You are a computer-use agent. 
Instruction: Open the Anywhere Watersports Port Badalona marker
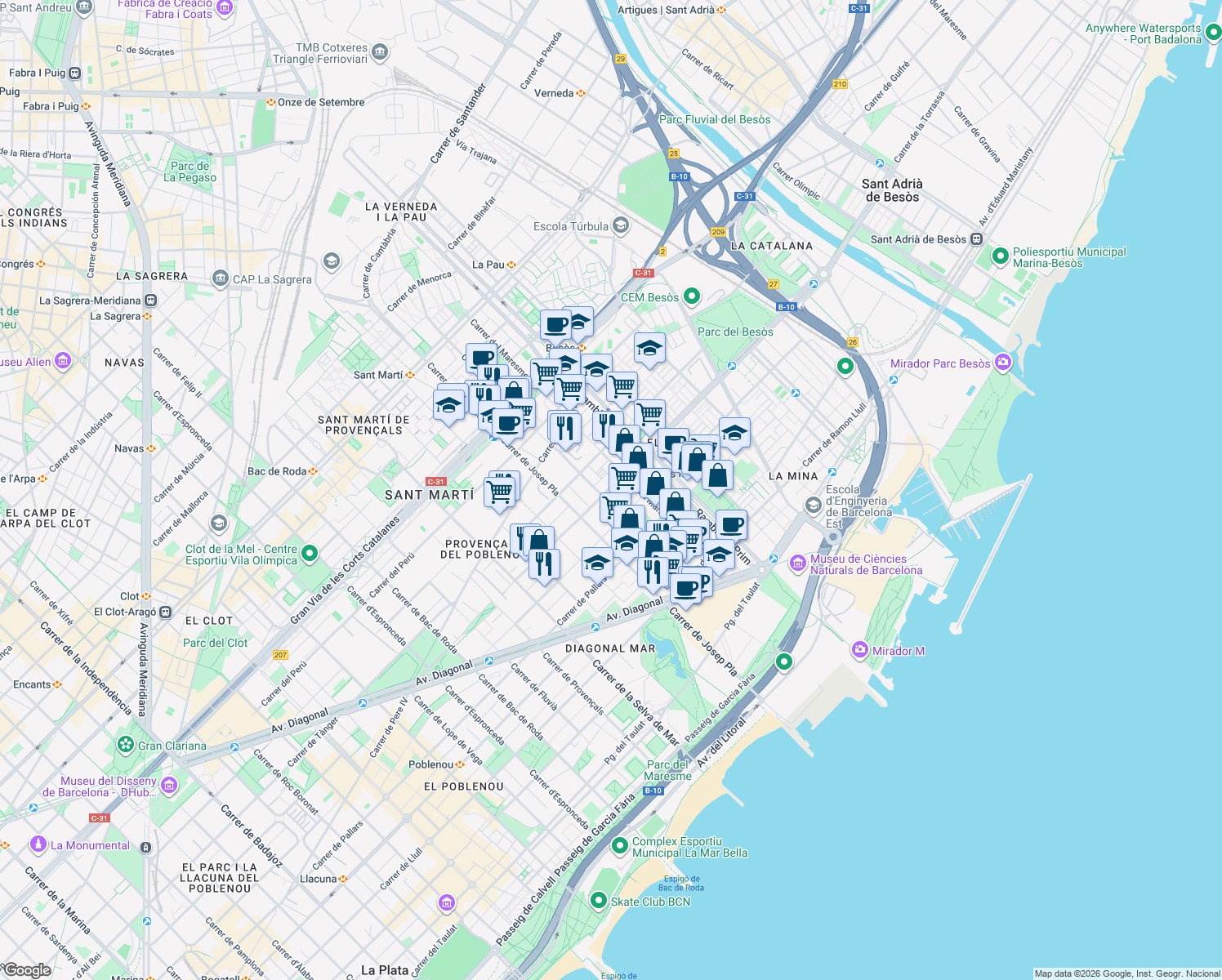point(1214,33)
